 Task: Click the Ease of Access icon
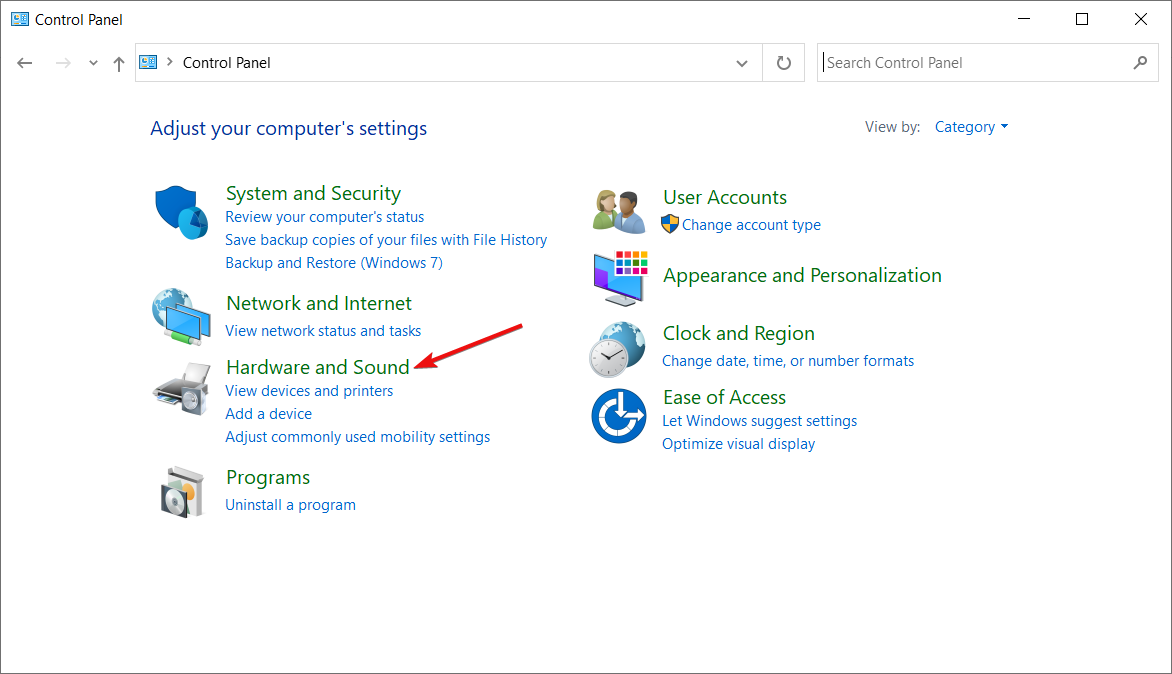(x=618, y=415)
